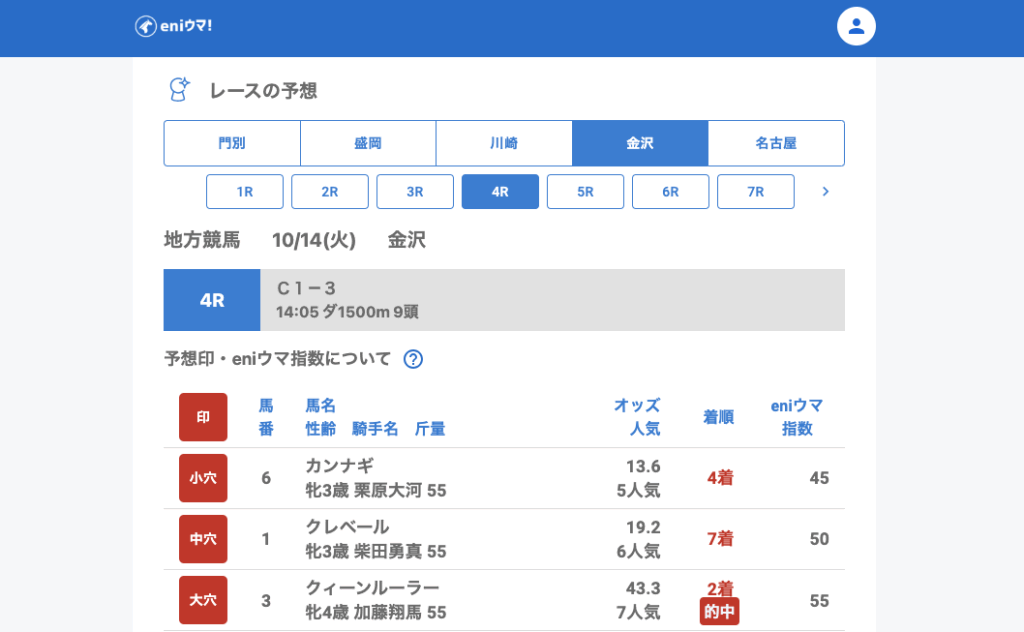The image size is (1024, 632).
Task: Open the help question mark icon
Action: click(413, 359)
